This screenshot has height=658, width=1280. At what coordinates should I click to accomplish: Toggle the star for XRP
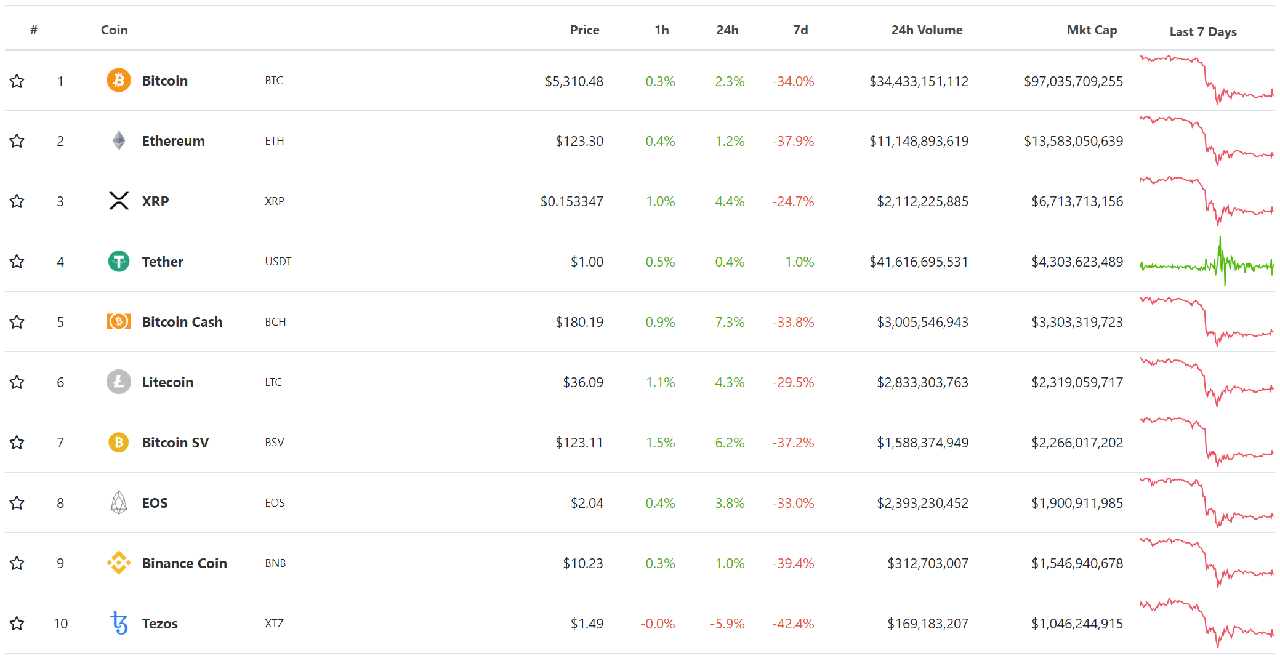17,201
